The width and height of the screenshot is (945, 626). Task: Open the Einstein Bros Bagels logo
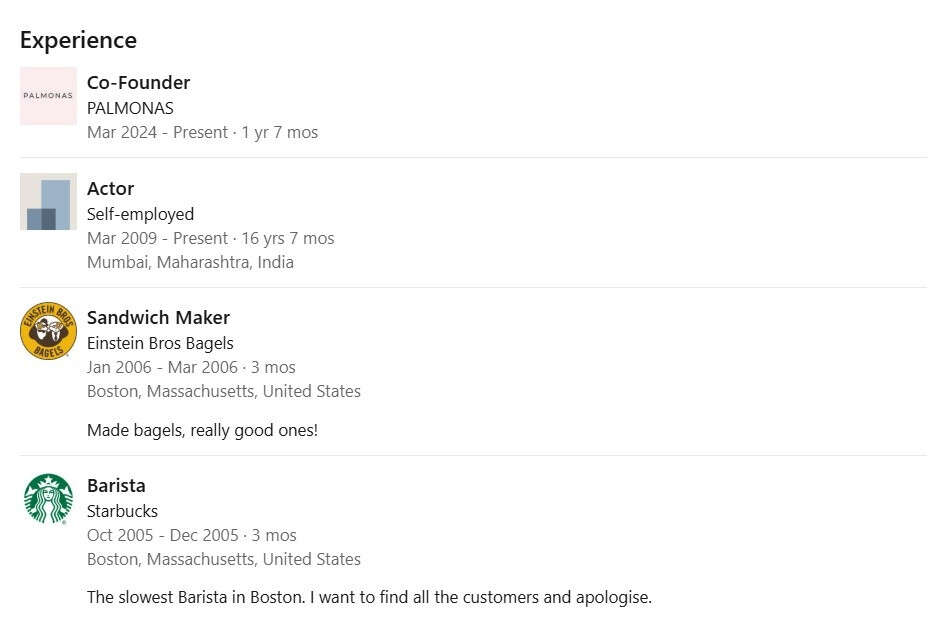[x=48, y=331]
